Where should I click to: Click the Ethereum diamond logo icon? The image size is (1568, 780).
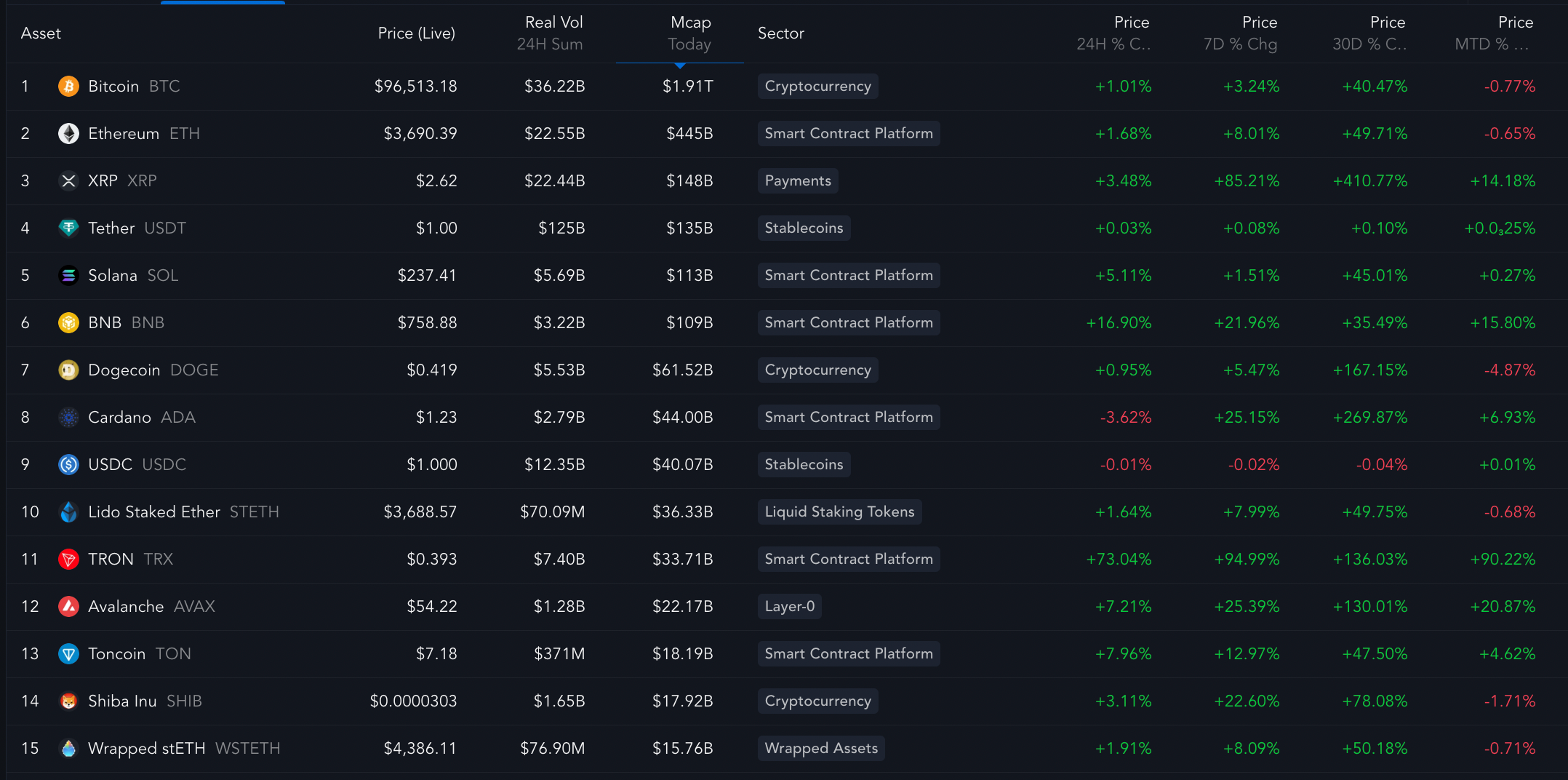68,134
